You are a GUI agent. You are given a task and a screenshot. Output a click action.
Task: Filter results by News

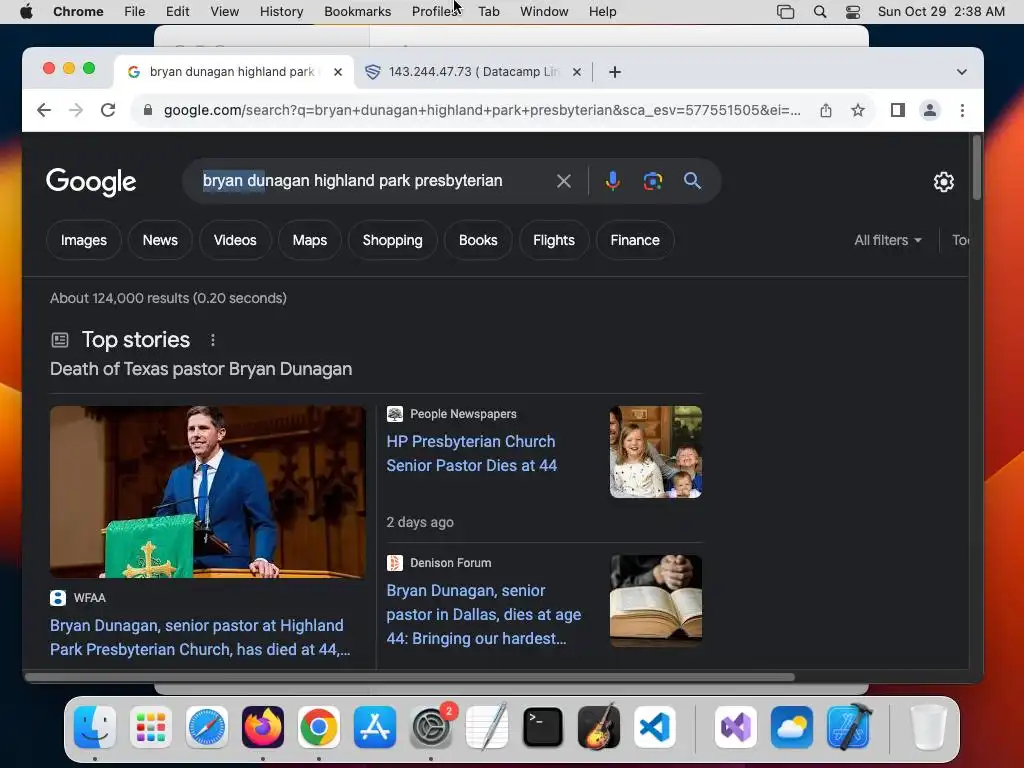[x=160, y=240]
